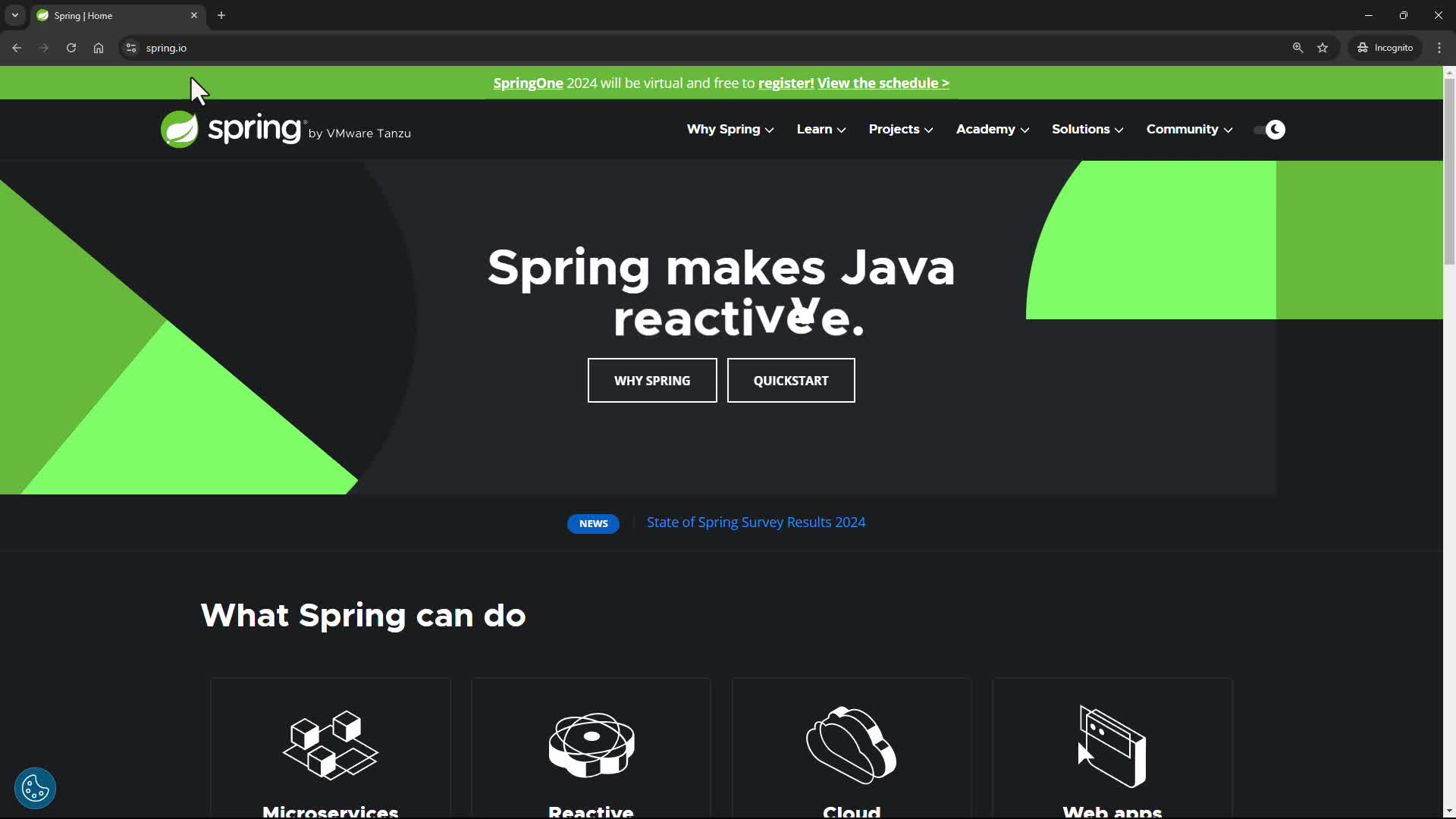Image resolution: width=1456 pixels, height=819 pixels.
Task: Expand the Projects menu
Action: point(901,130)
